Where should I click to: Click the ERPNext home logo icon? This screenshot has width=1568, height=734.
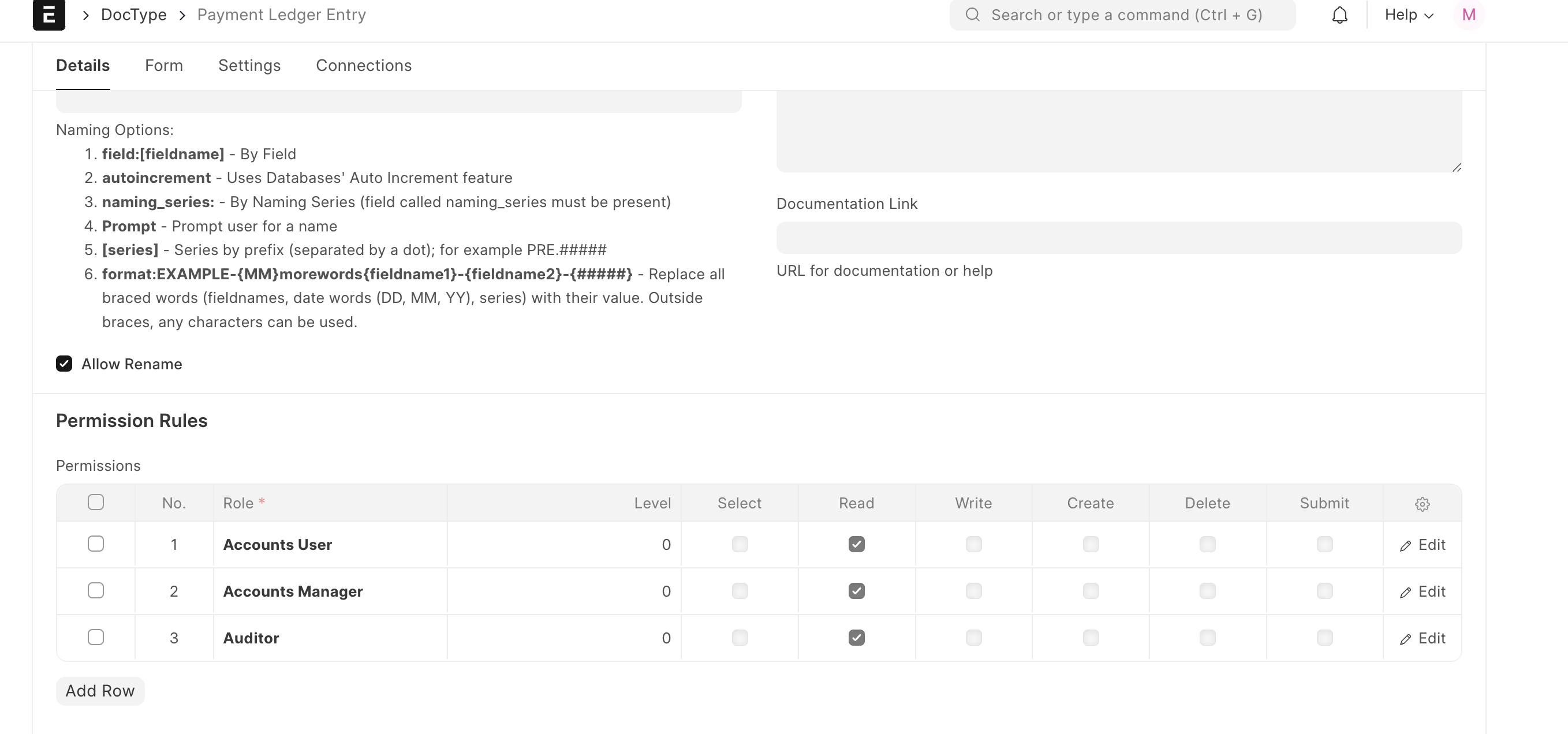48,14
